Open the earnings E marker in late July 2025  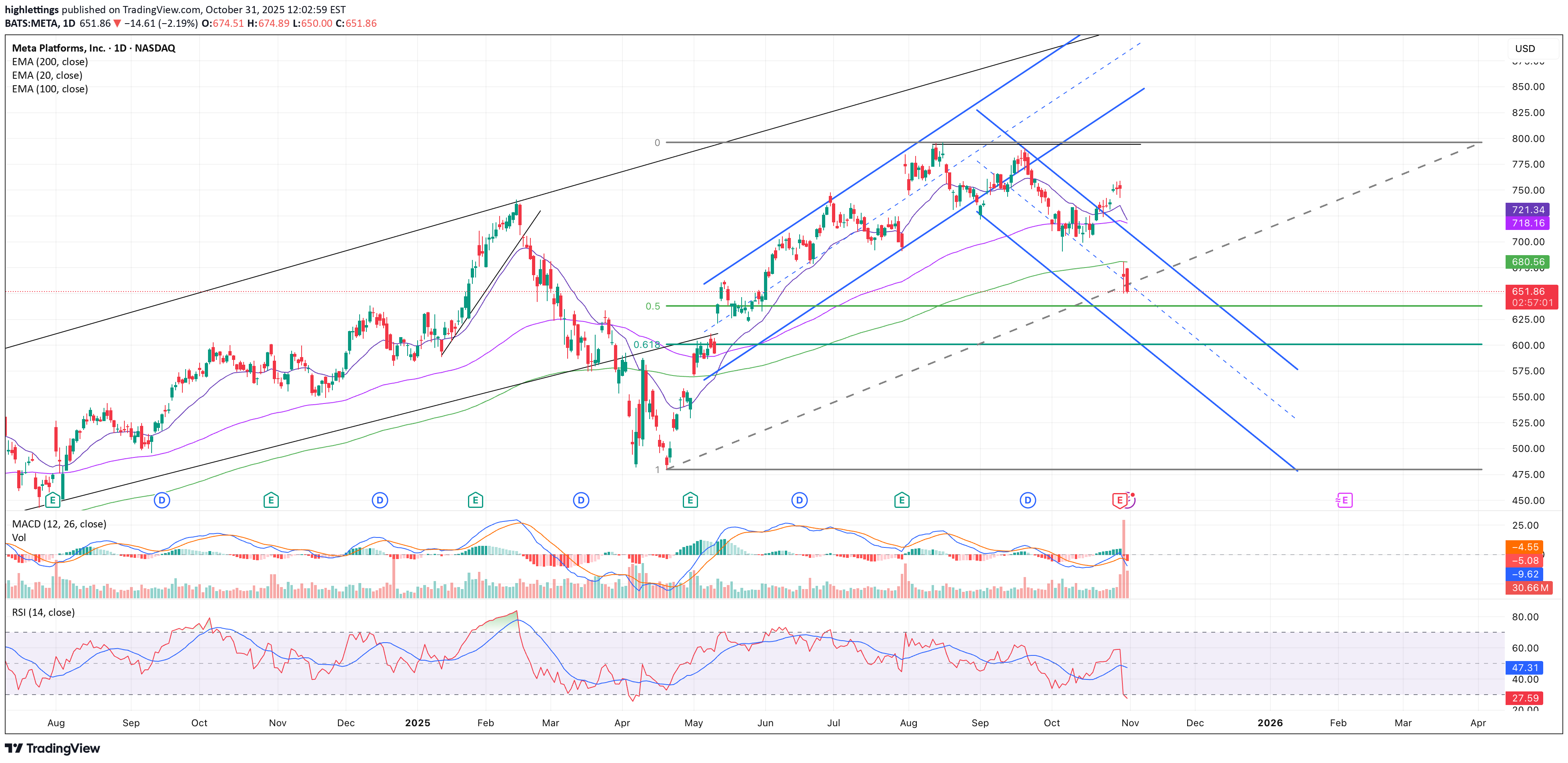[x=902, y=500]
